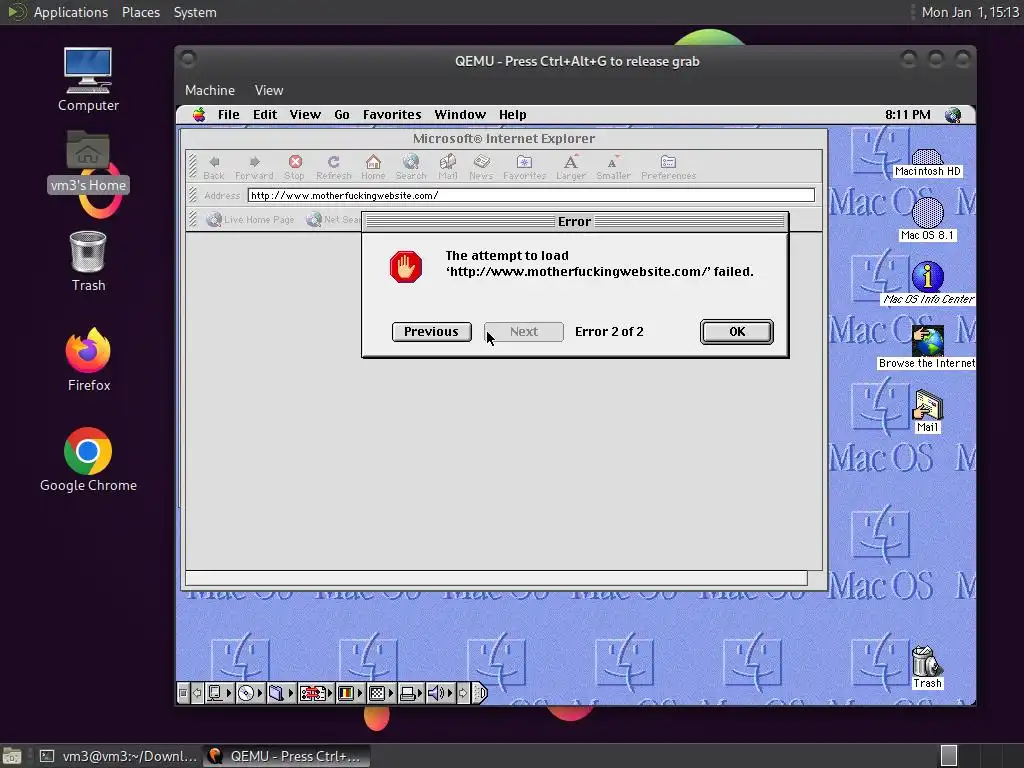This screenshot has width=1024, height=768.
Task: Click the QEMU taskbar entry
Action: [286, 756]
